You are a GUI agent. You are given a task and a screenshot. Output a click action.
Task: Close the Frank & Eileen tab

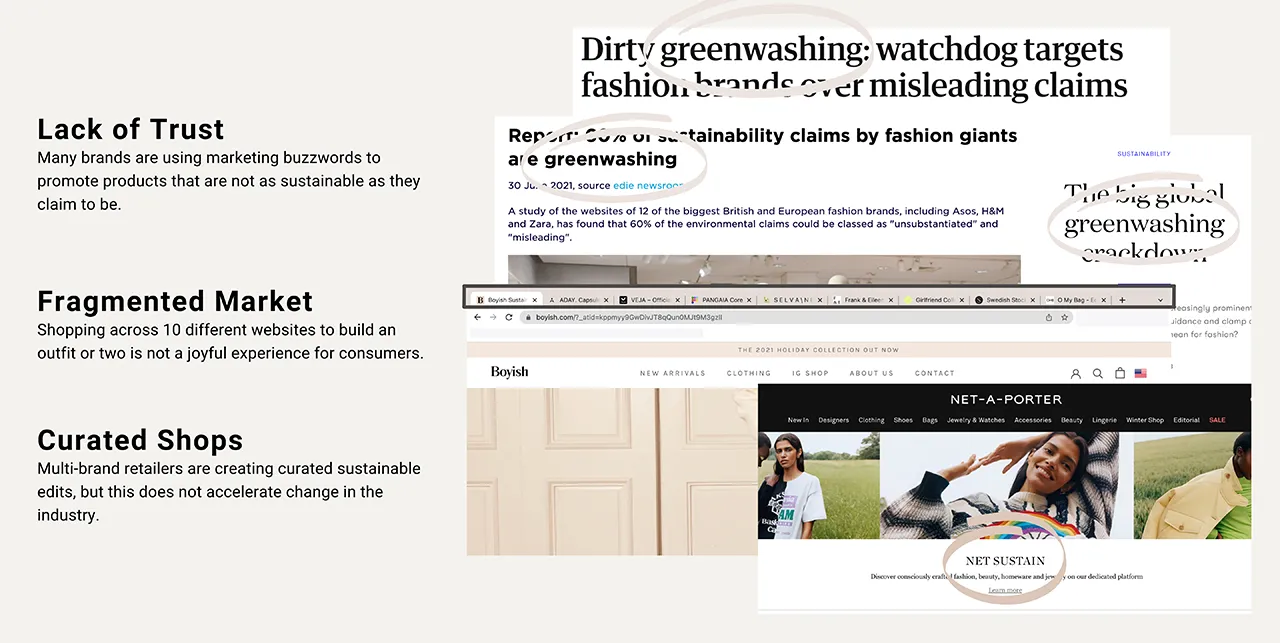(891, 299)
